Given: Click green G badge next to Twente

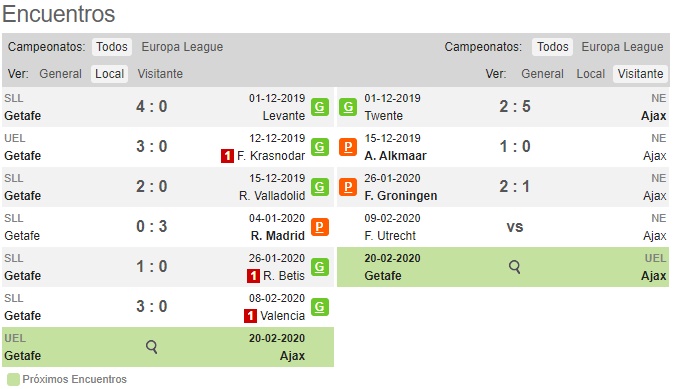Looking at the screenshot, I should [x=348, y=107].
